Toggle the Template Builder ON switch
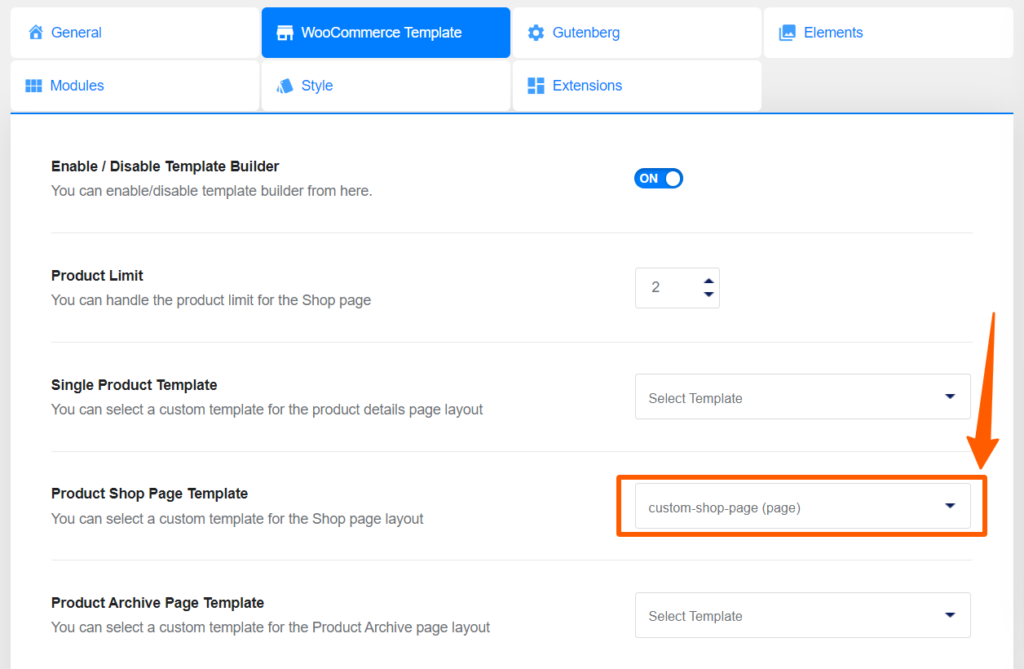Viewport: 1024px width, 669px height. tap(658, 178)
